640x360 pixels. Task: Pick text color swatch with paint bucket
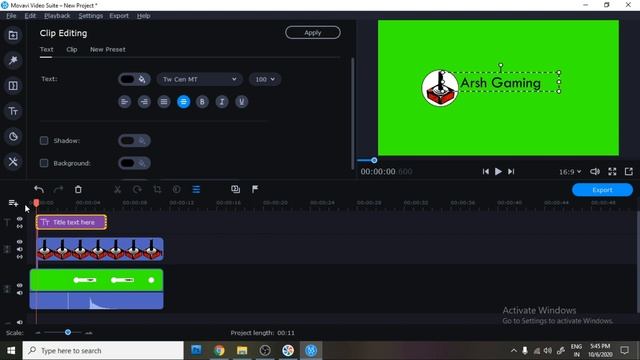[134, 79]
